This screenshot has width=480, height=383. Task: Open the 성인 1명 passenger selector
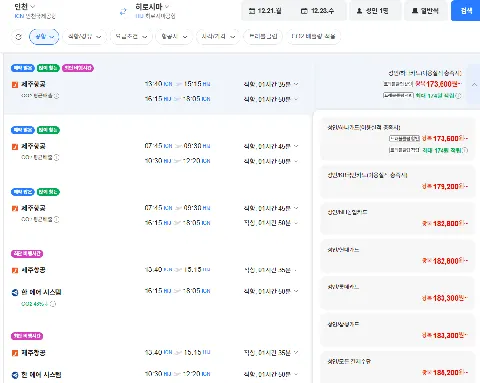[x=375, y=11]
